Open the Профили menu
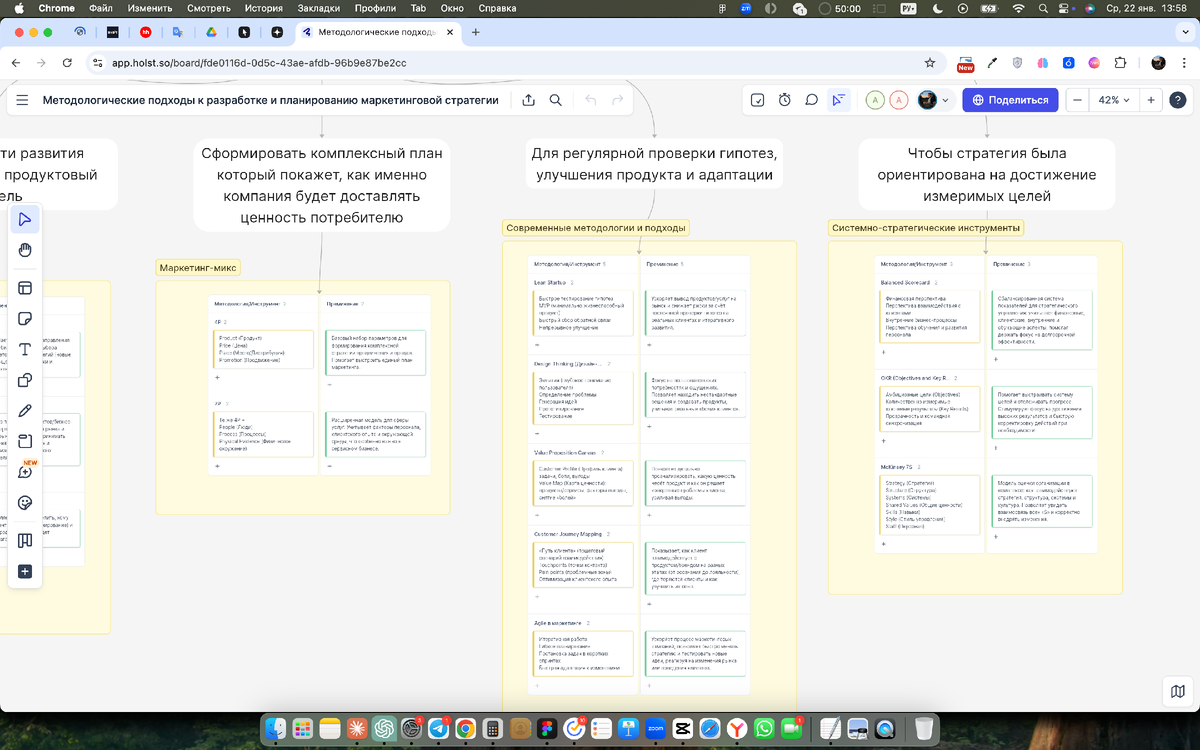Image resolution: width=1200 pixels, height=750 pixels. click(375, 8)
